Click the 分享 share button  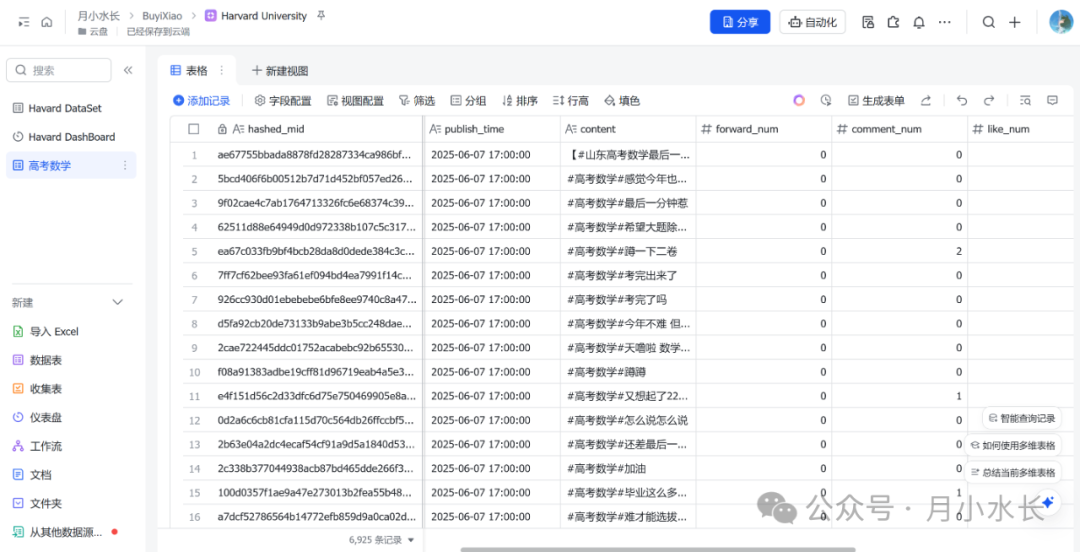[x=740, y=22]
